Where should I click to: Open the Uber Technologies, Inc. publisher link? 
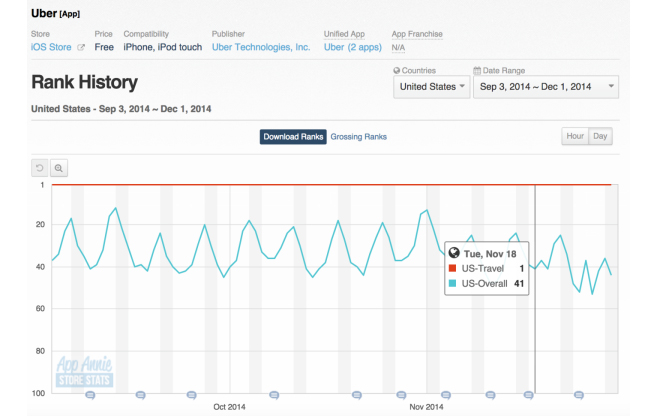pos(260,48)
